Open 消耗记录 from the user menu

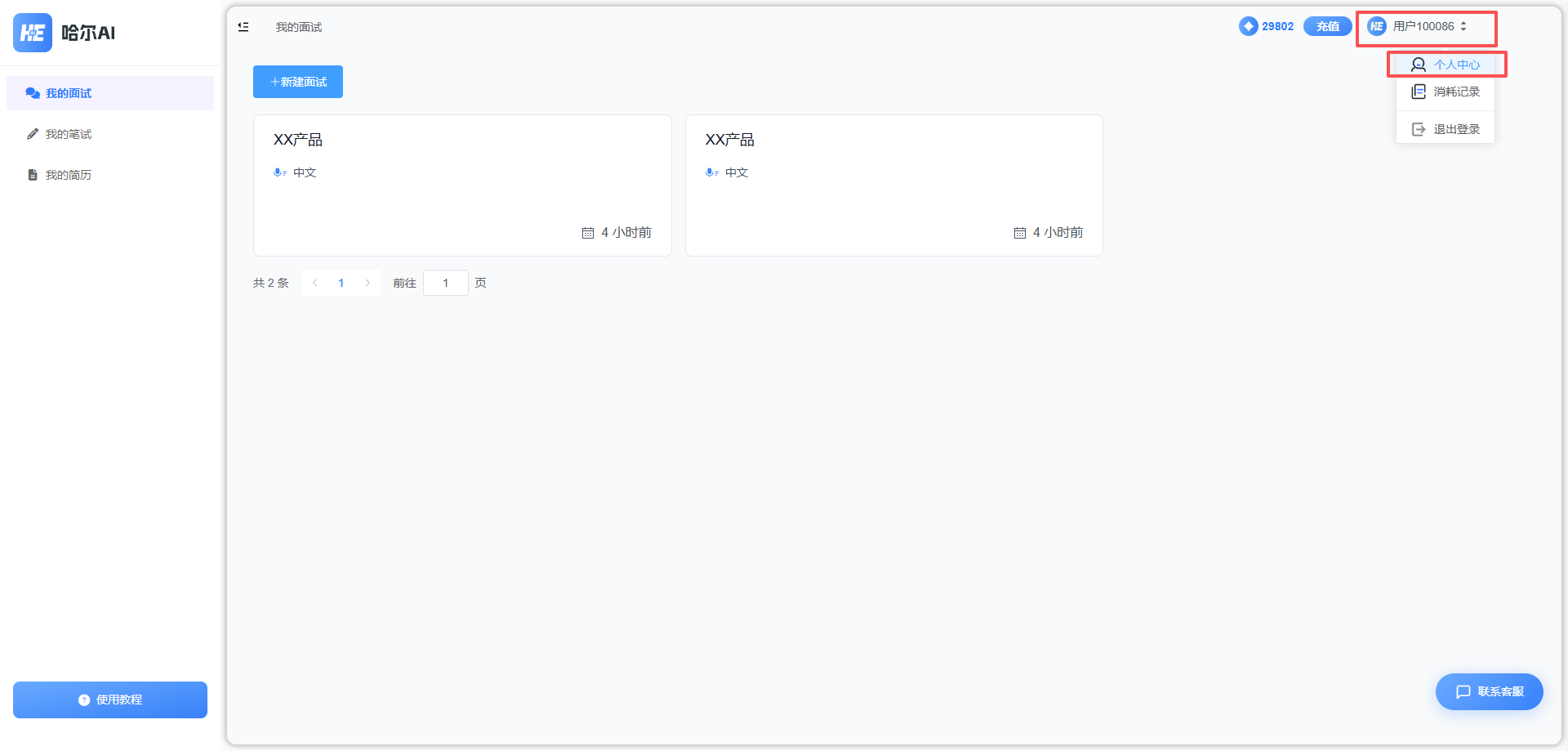click(x=1446, y=92)
